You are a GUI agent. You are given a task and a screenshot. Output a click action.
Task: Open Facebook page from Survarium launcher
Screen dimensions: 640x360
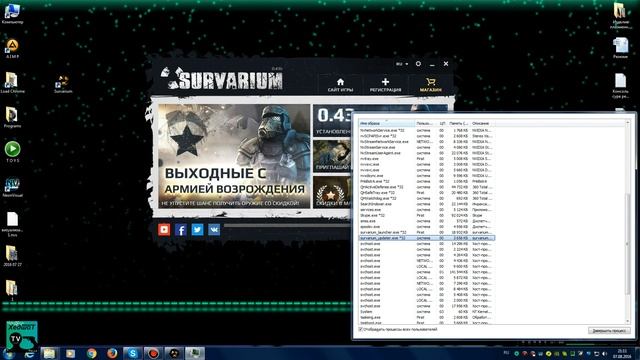coord(181,229)
